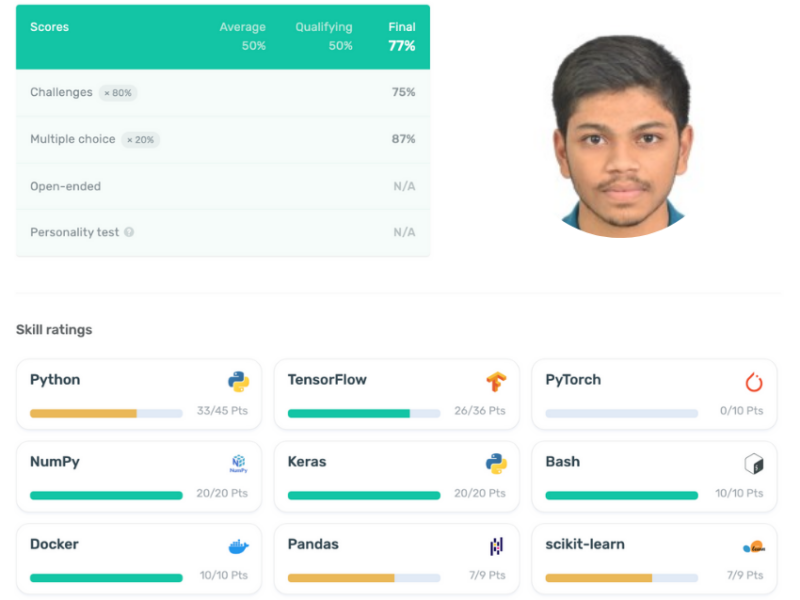Image resolution: width=800 pixels, height=600 pixels.
Task: Click the 7/9 Pts scikit-learn score
Action: [x=745, y=576]
